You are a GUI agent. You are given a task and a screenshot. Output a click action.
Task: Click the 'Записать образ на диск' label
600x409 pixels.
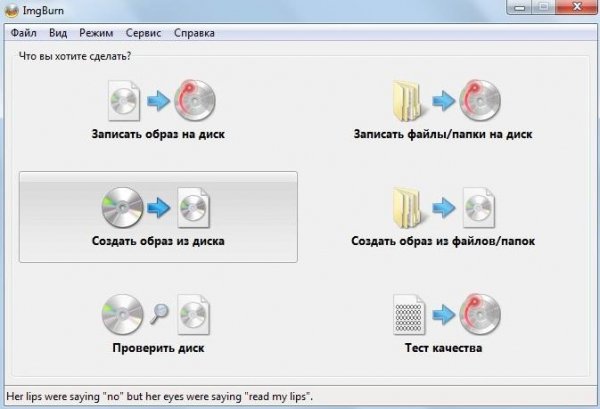coord(158,134)
